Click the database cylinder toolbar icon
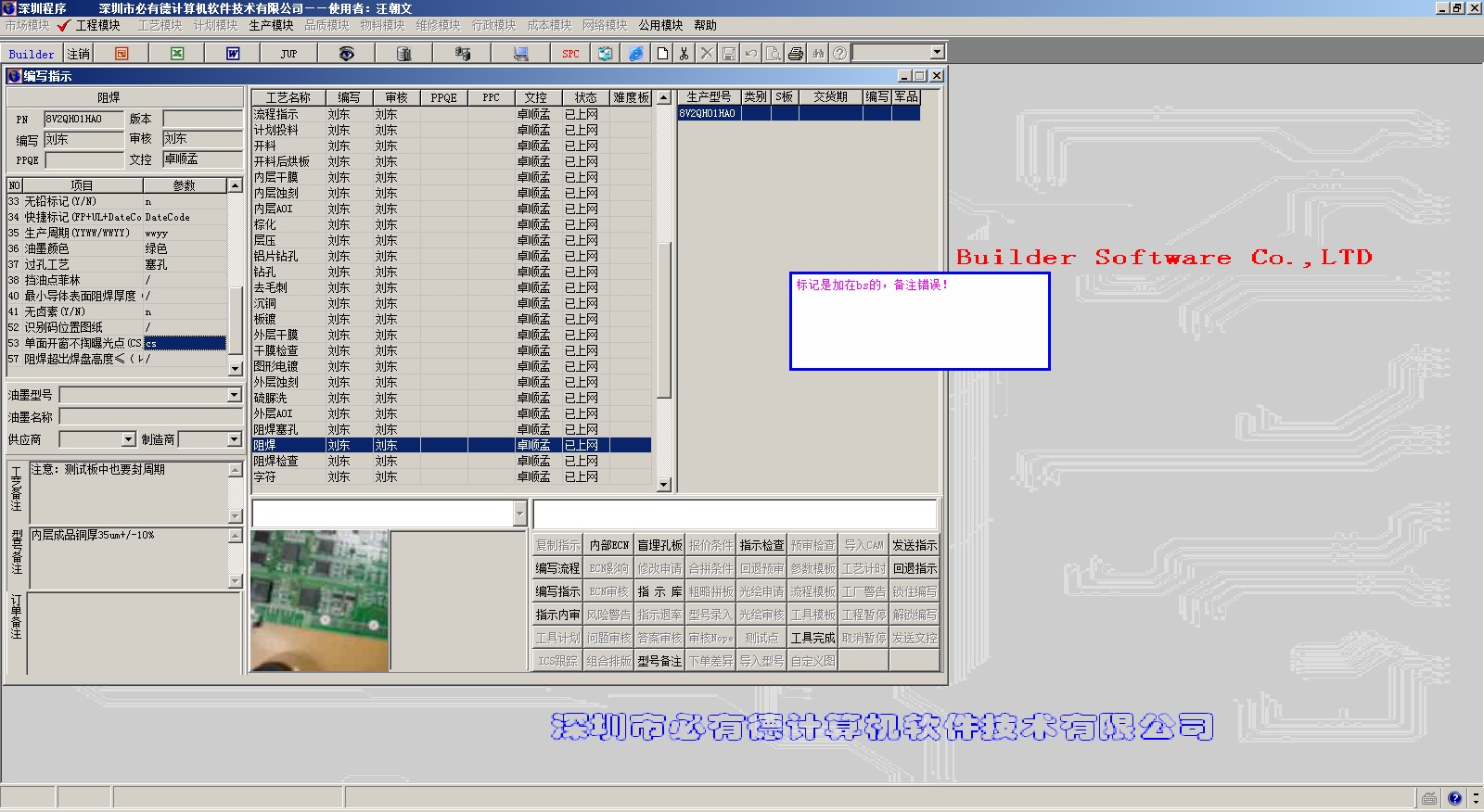Viewport: 1484px width, 812px height. [x=403, y=54]
